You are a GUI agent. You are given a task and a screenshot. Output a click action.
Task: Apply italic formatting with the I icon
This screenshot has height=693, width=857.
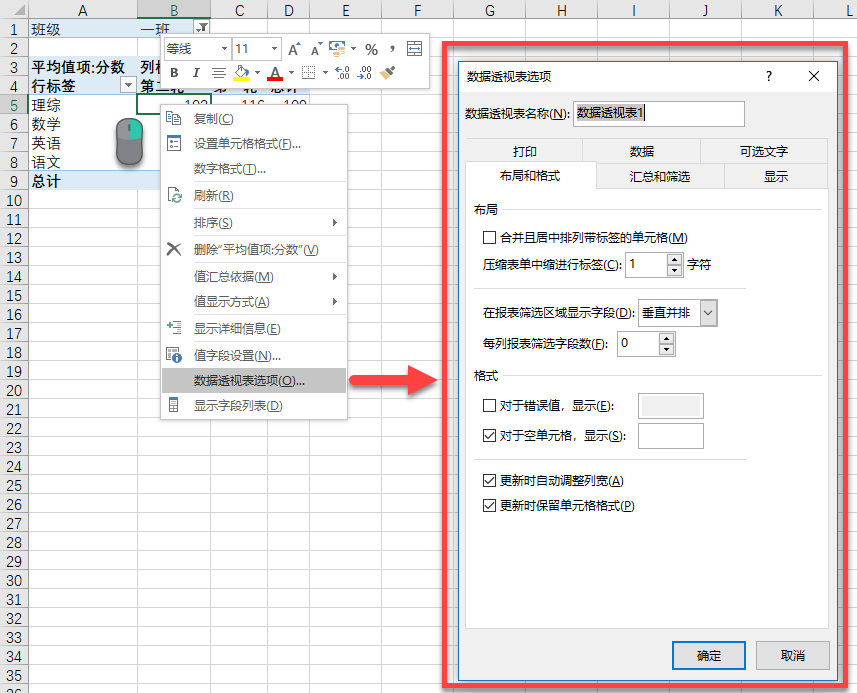[196, 72]
